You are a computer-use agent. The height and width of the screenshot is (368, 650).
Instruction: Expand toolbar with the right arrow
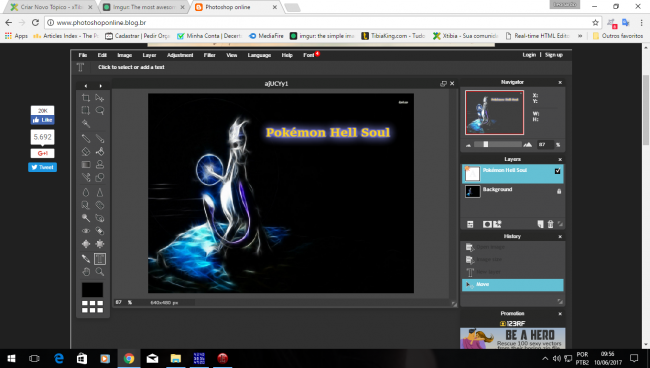point(100,86)
